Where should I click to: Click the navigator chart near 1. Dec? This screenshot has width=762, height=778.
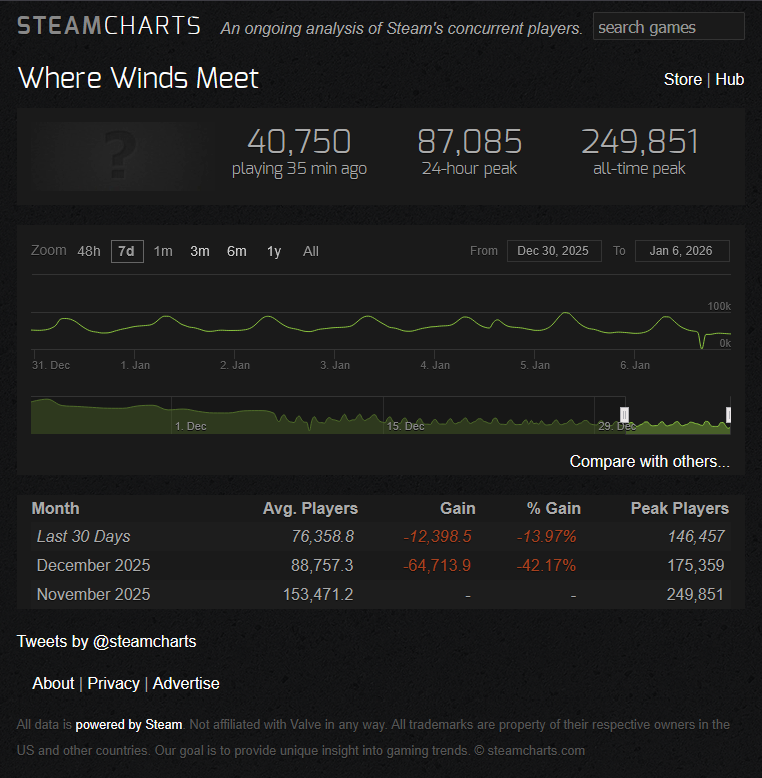pyautogui.click(x=190, y=426)
